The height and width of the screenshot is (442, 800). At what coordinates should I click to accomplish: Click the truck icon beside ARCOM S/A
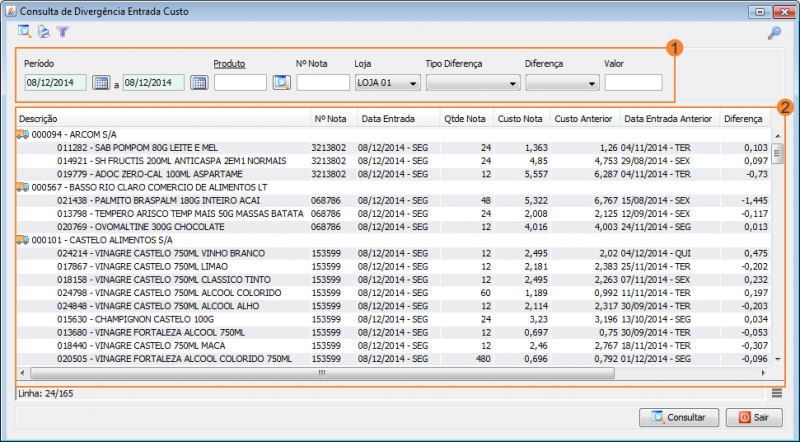coord(22,134)
